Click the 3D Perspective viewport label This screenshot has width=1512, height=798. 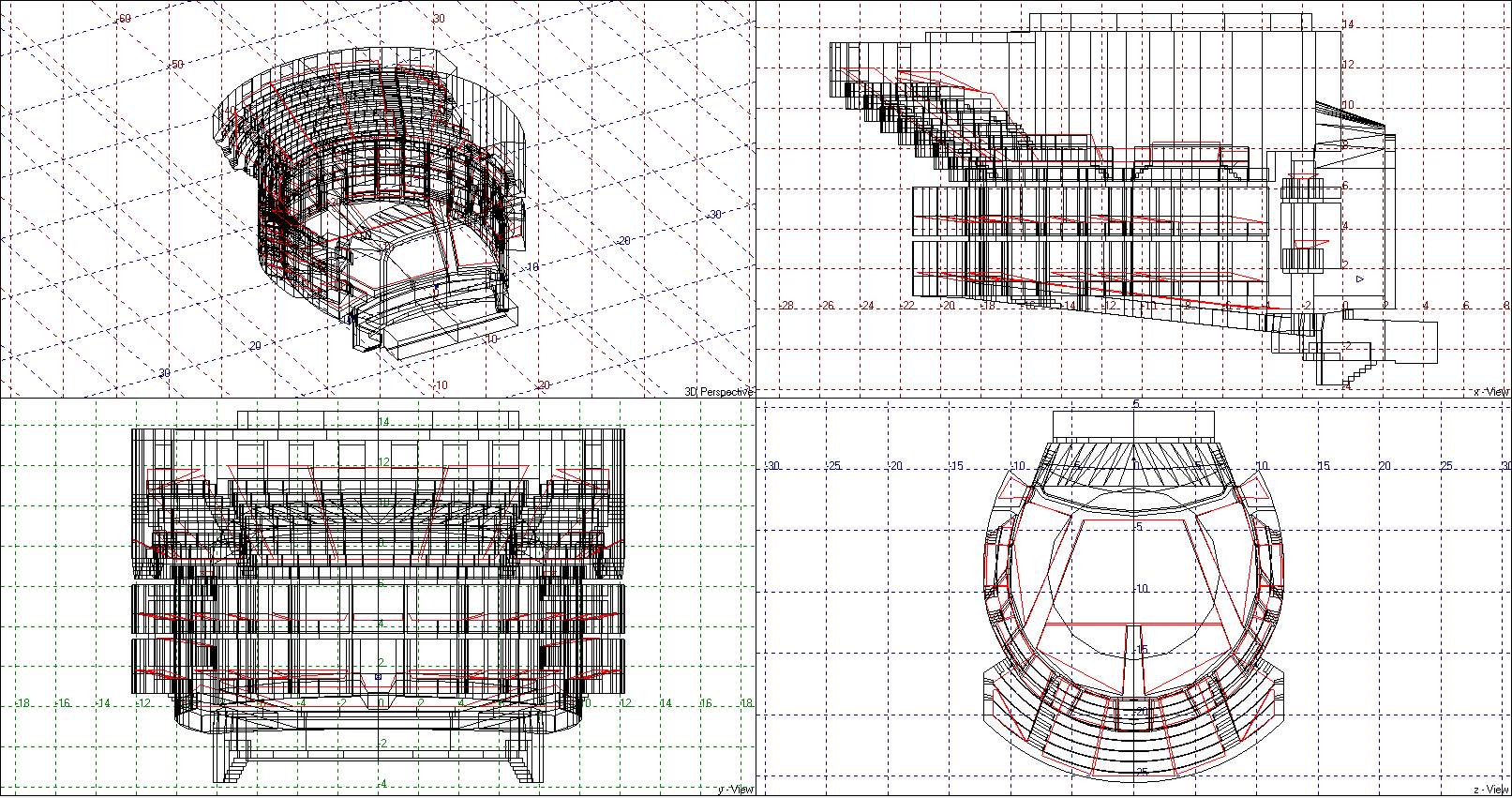718,391
